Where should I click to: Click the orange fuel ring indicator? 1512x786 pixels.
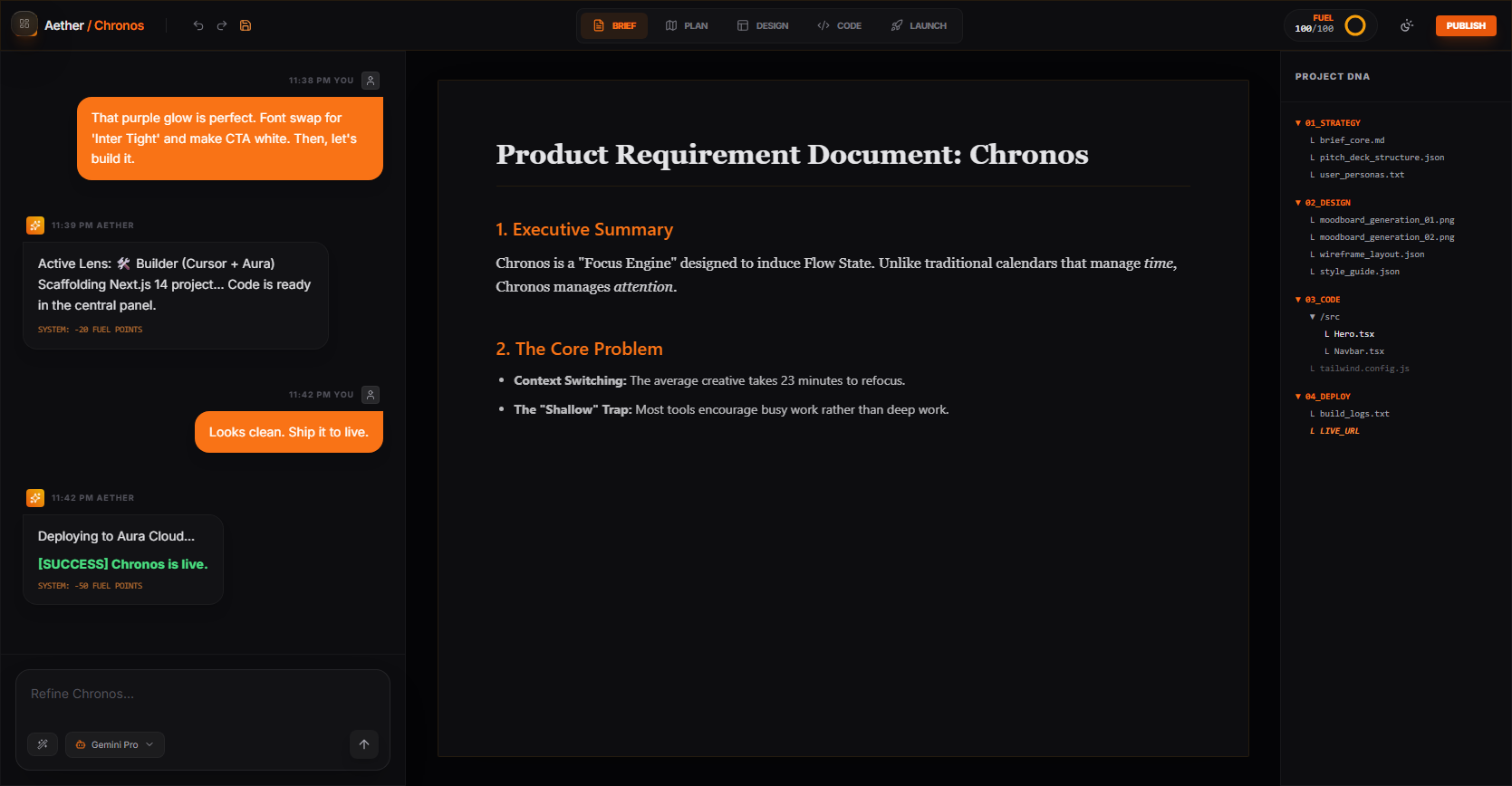coord(1355,25)
